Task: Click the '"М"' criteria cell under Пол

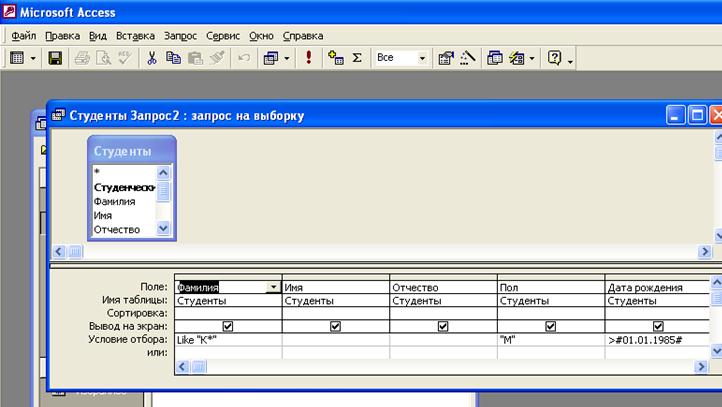Action: (x=551, y=340)
